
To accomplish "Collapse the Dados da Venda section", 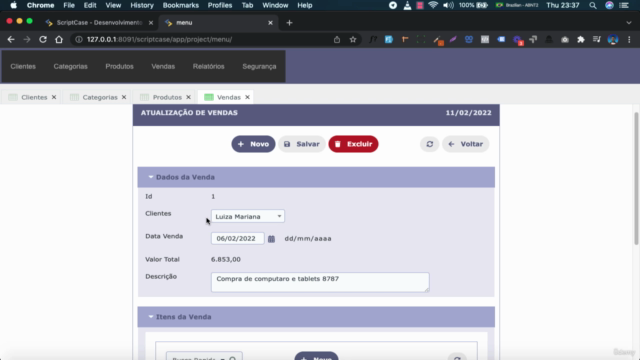I will (151, 177).
